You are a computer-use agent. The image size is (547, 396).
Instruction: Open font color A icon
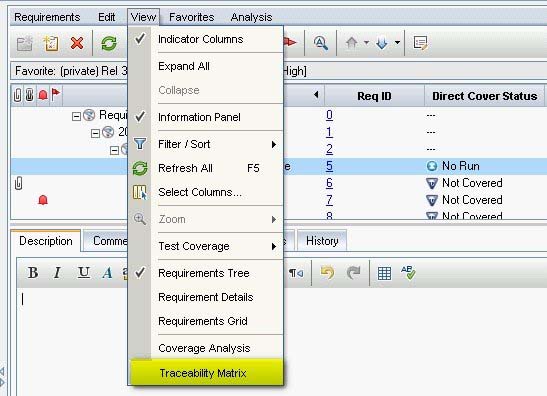[x=107, y=272]
